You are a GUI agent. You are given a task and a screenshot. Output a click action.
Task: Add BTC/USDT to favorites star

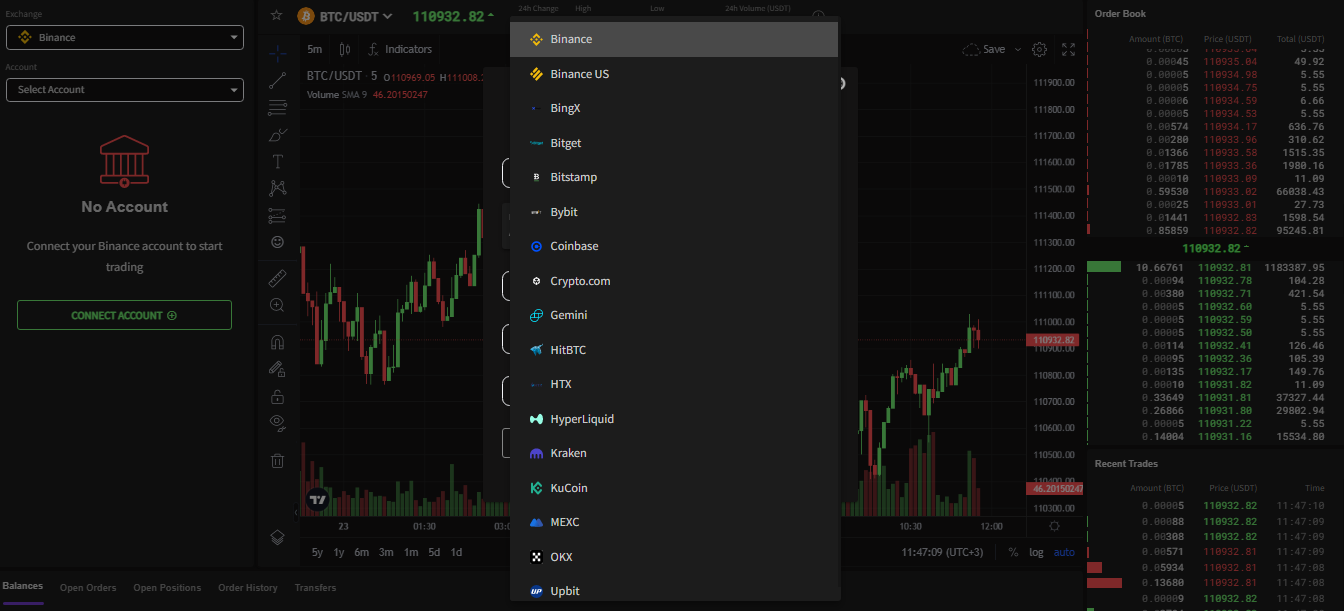click(x=277, y=16)
